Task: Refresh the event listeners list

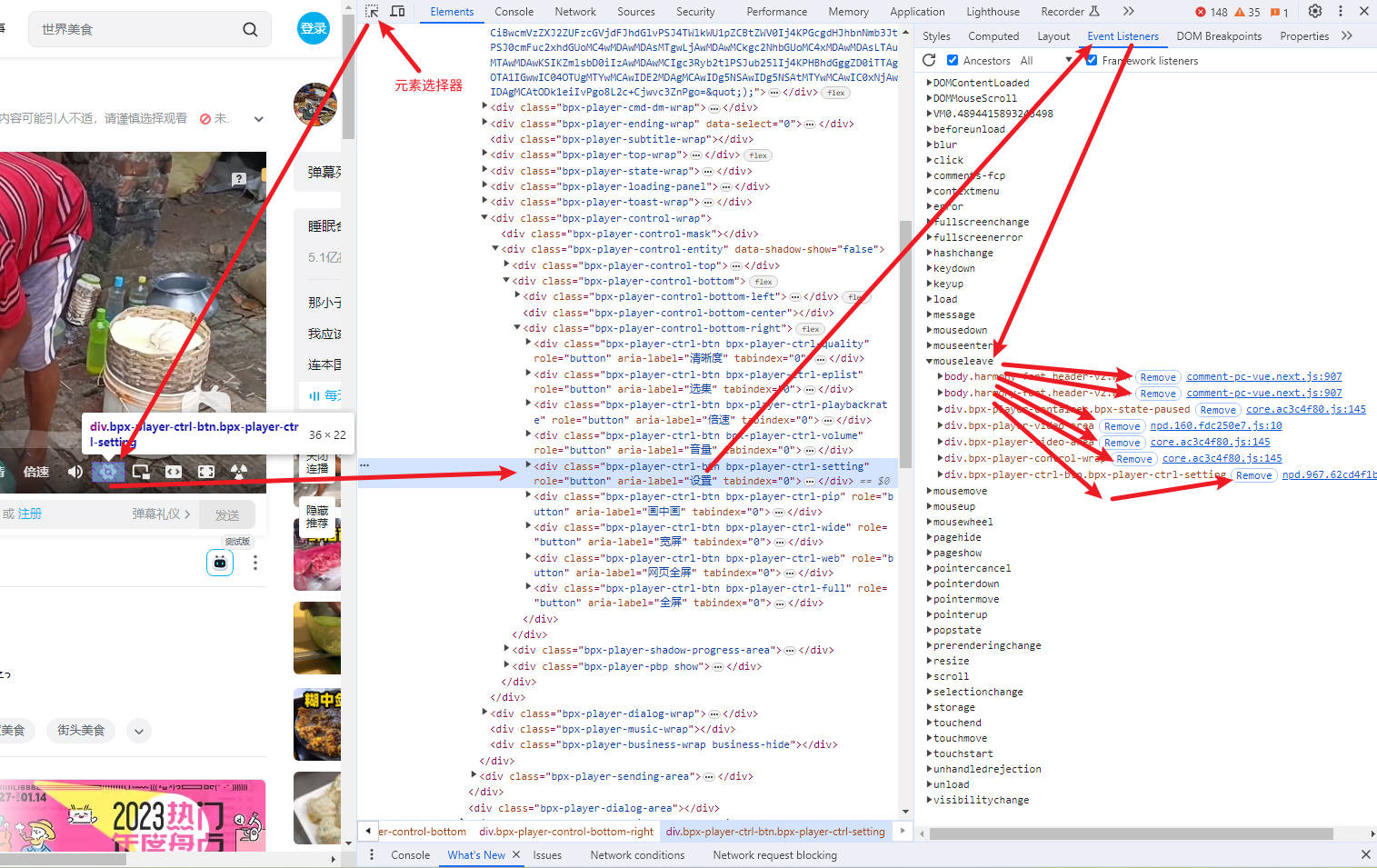Action: pos(929,60)
